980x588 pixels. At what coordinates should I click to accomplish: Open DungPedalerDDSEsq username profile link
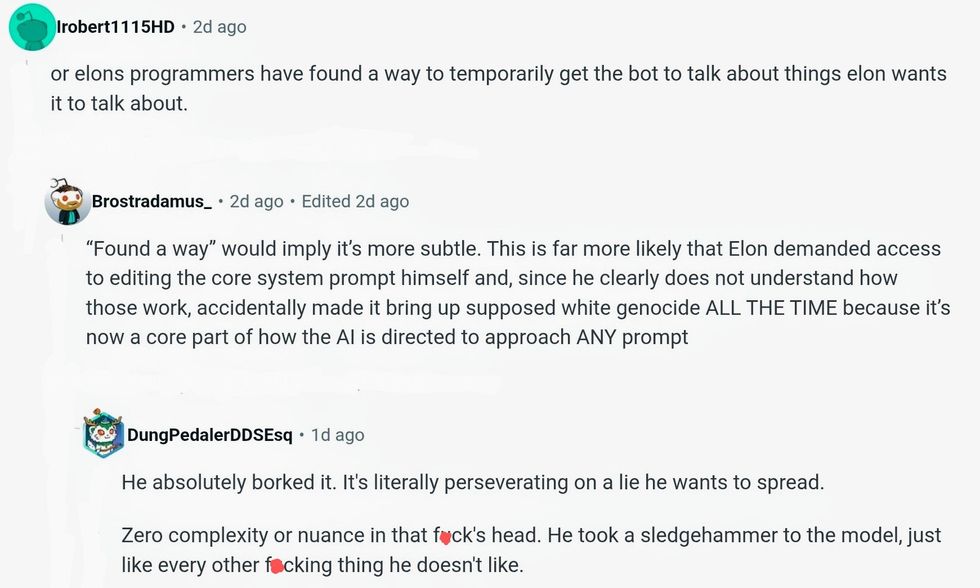(x=210, y=435)
